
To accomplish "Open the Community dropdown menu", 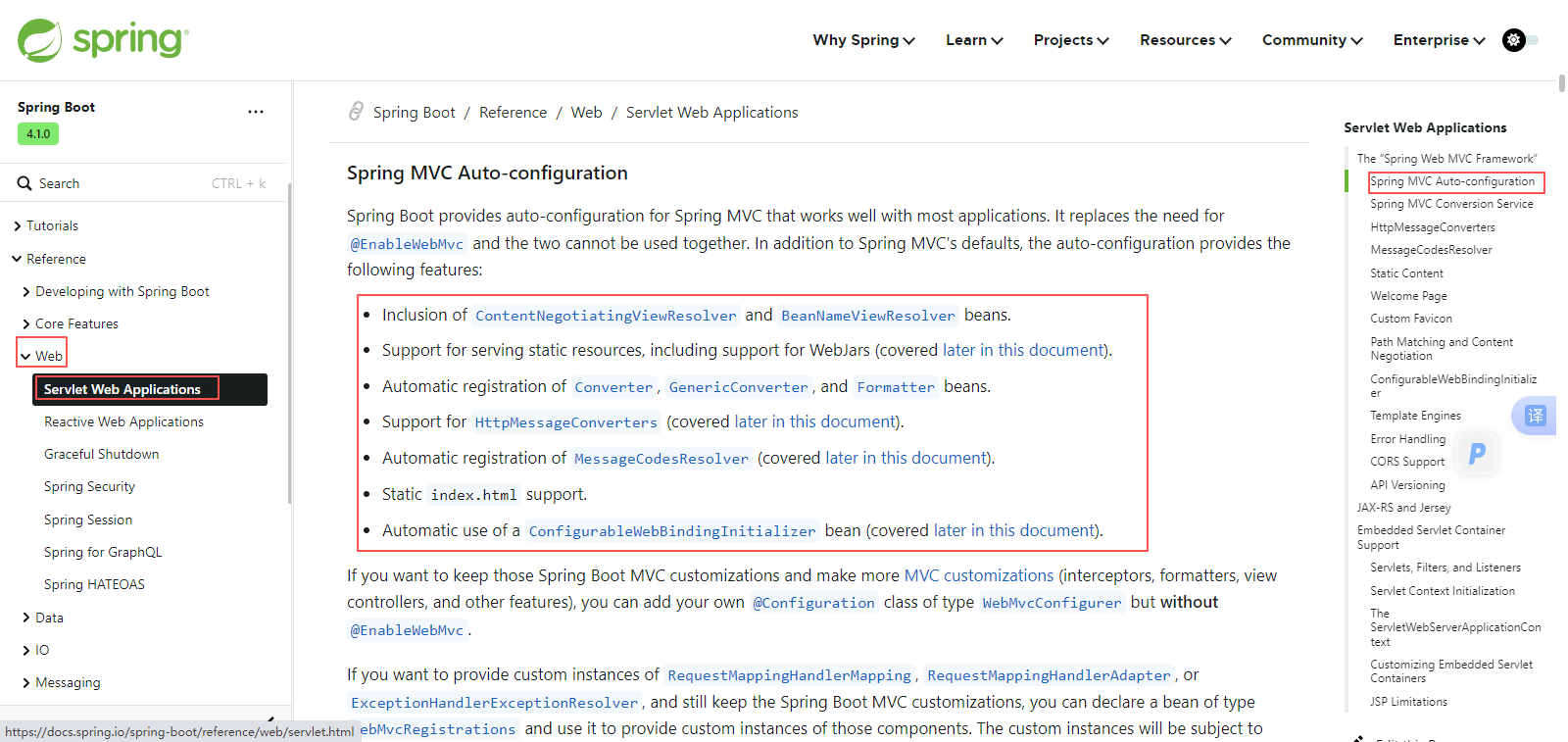I will [x=1312, y=40].
